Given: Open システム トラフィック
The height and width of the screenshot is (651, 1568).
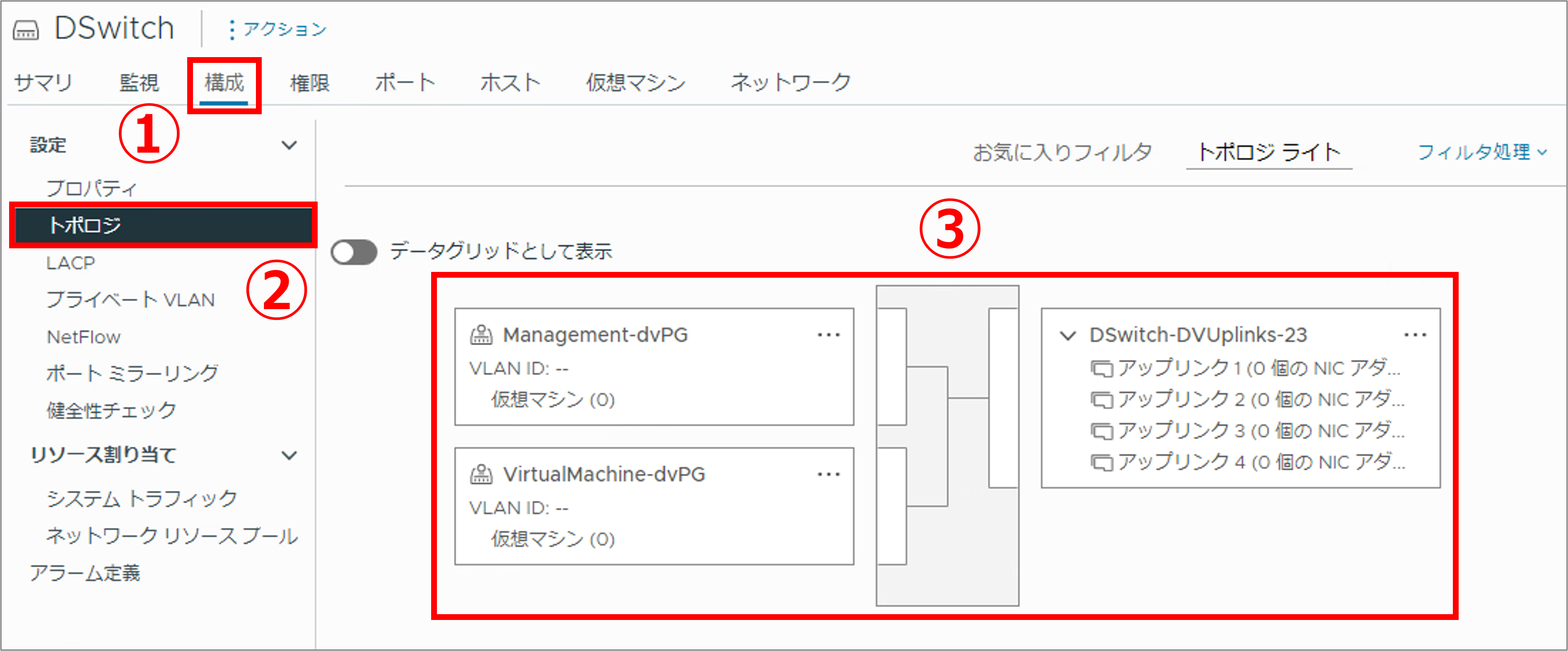Looking at the screenshot, I should [142, 499].
